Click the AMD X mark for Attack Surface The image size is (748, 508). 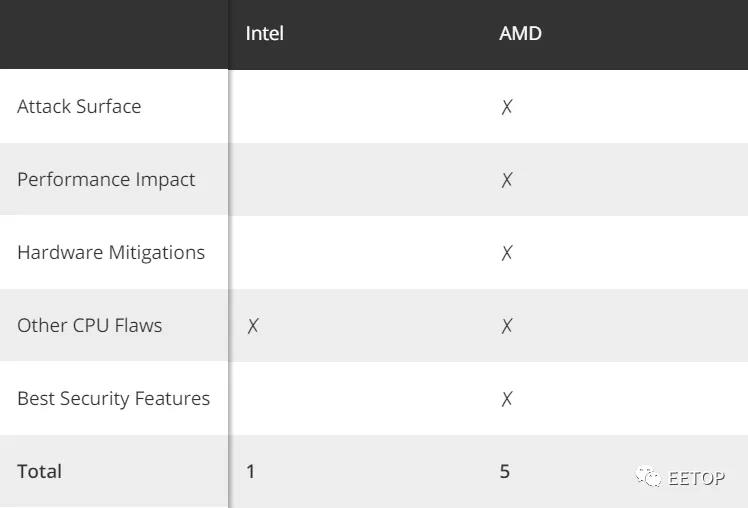point(507,107)
